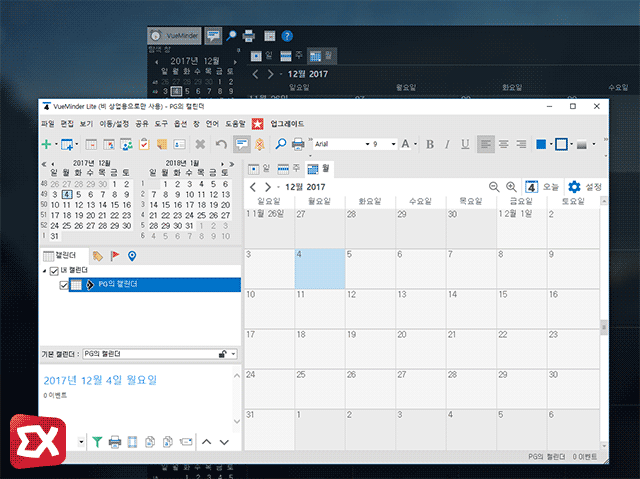Click the zoom in magnifier icon
Image resolution: width=640 pixels, height=479 pixels.
[x=511, y=187]
